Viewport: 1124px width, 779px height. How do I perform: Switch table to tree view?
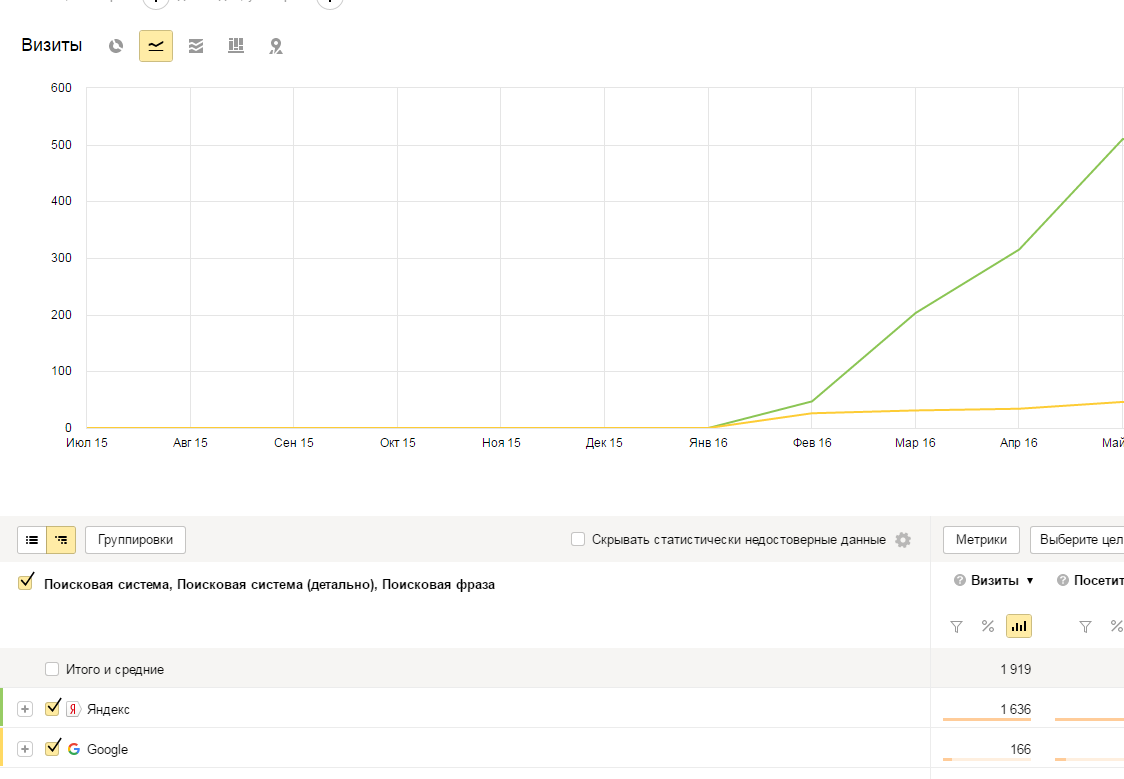coord(61,540)
